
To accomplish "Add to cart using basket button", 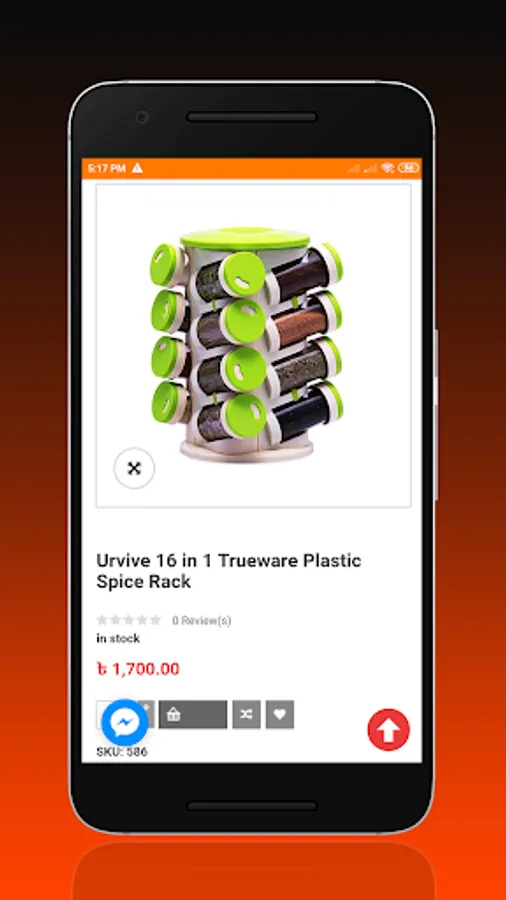I will (x=193, y=714).
